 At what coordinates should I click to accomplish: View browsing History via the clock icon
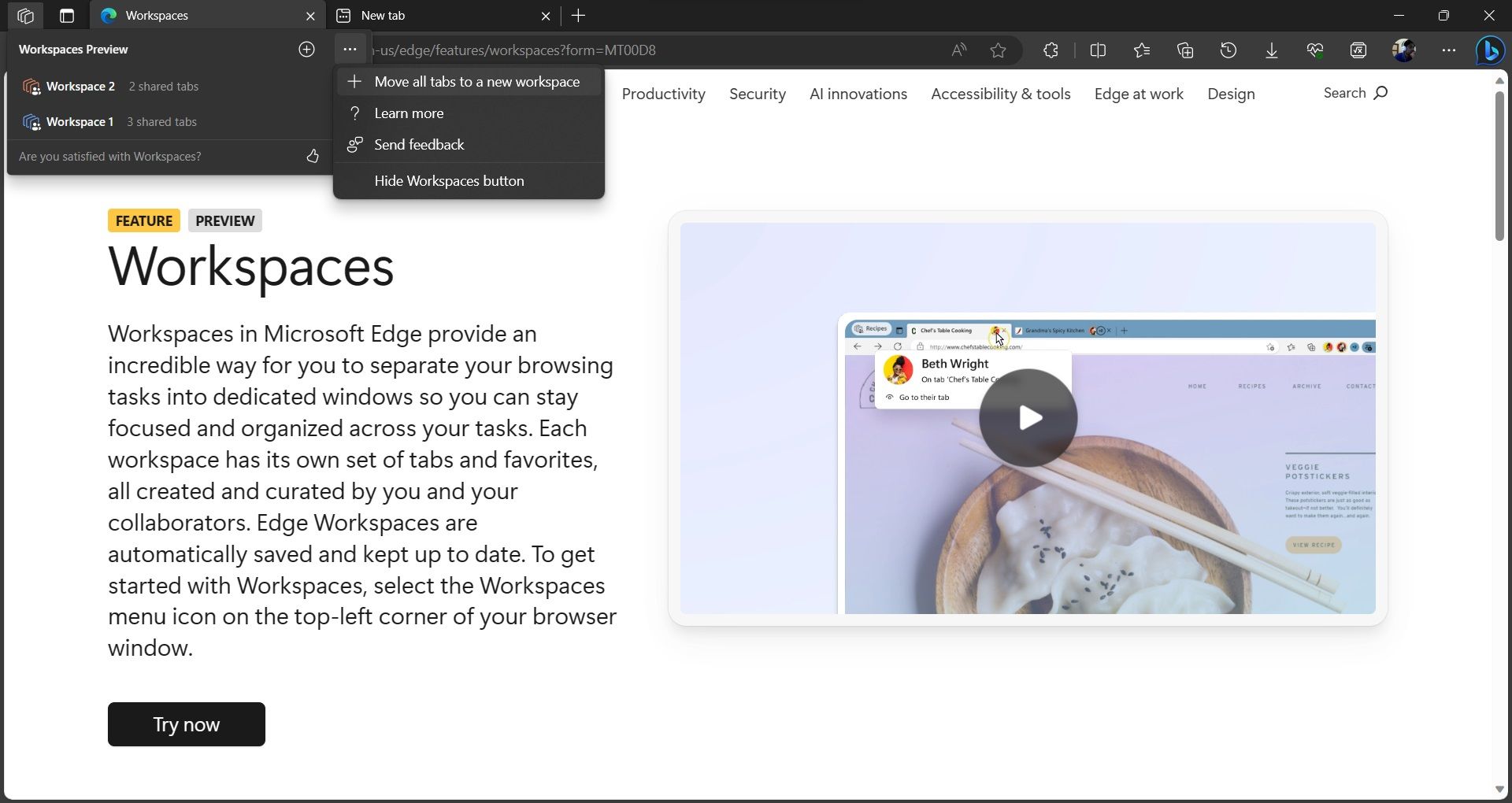coord(1228,50)
